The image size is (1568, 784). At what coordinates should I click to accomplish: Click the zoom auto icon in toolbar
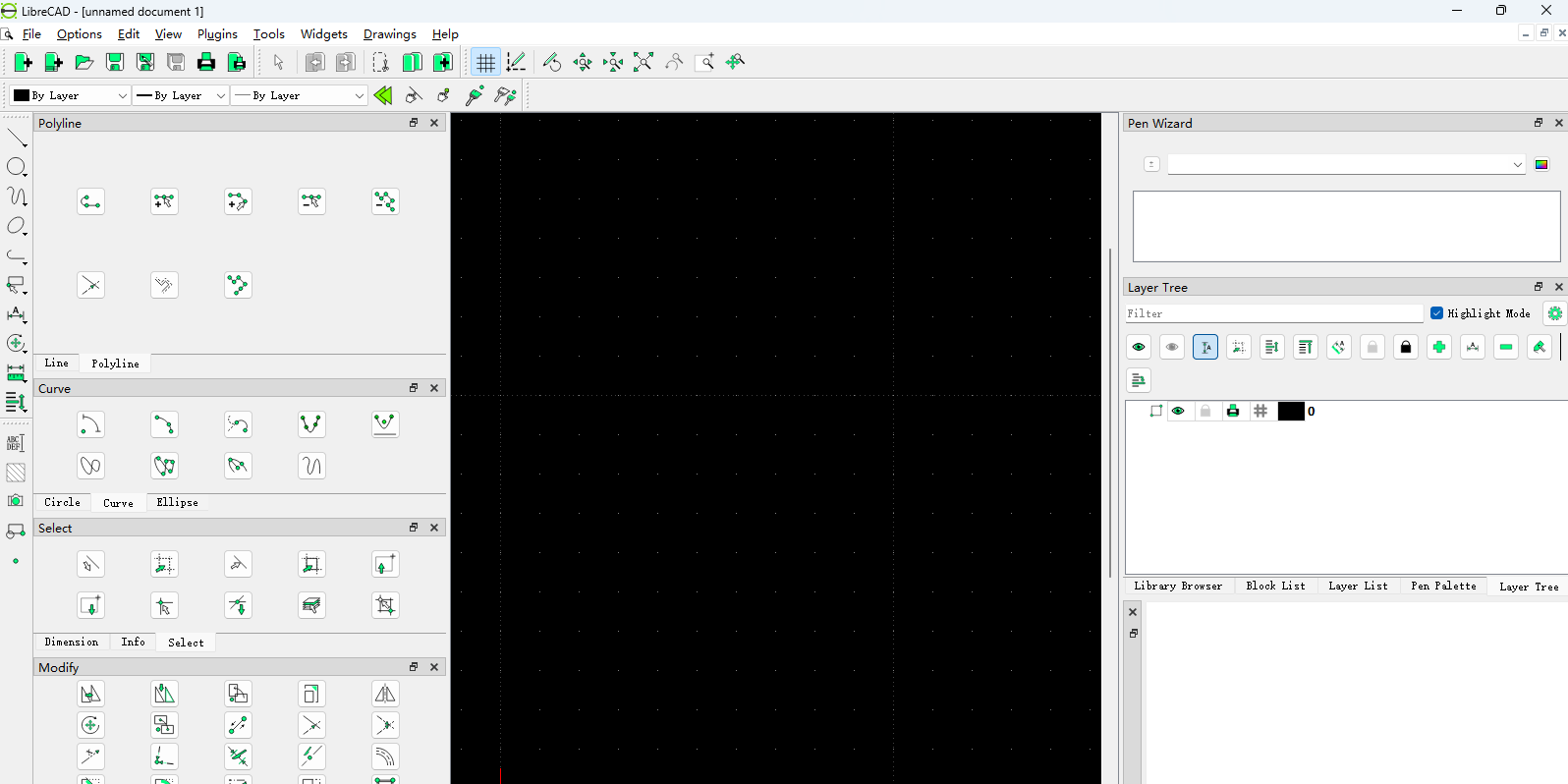(644, 63)
